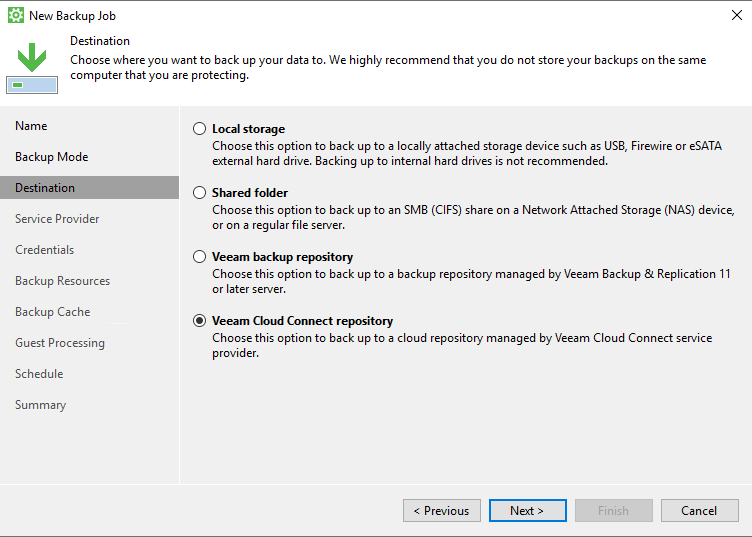Click the Veeam Cloud Connect description text
This screenshot has width=752, height=537.
click(x=462, y=345)
